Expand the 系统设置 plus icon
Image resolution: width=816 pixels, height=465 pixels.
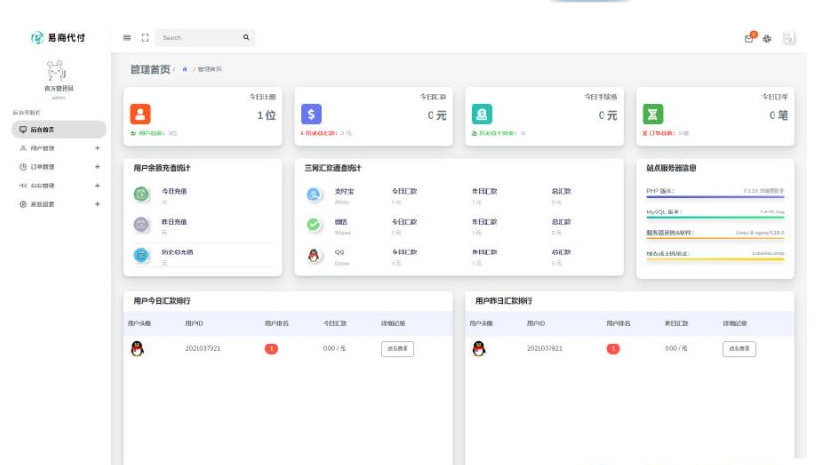coord(97,204)
